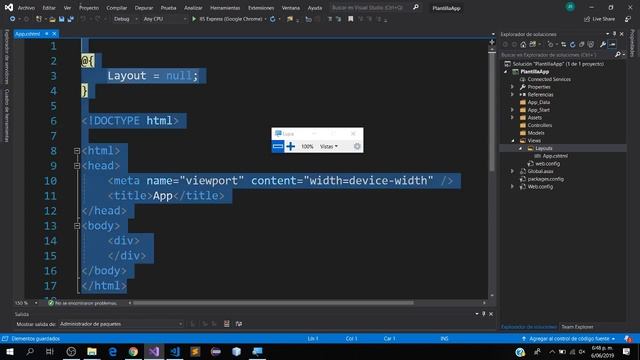
Task: Collapse the Layouts folder
Action: tap(521, 149)
